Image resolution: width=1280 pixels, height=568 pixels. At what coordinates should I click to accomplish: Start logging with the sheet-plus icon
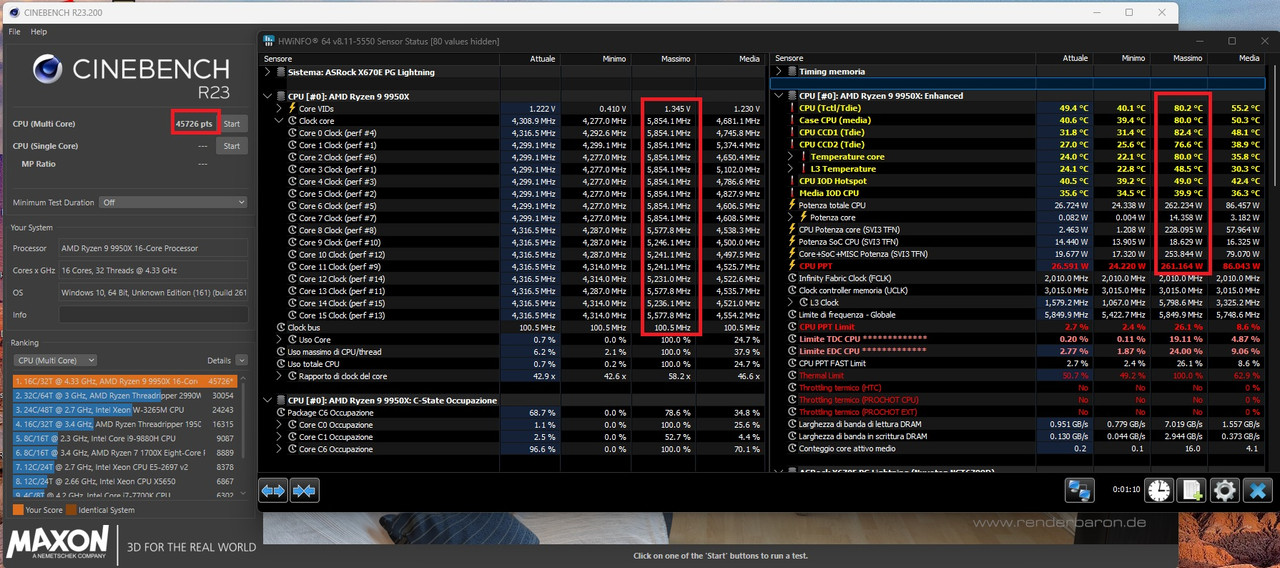click(x=1191, y=490)
